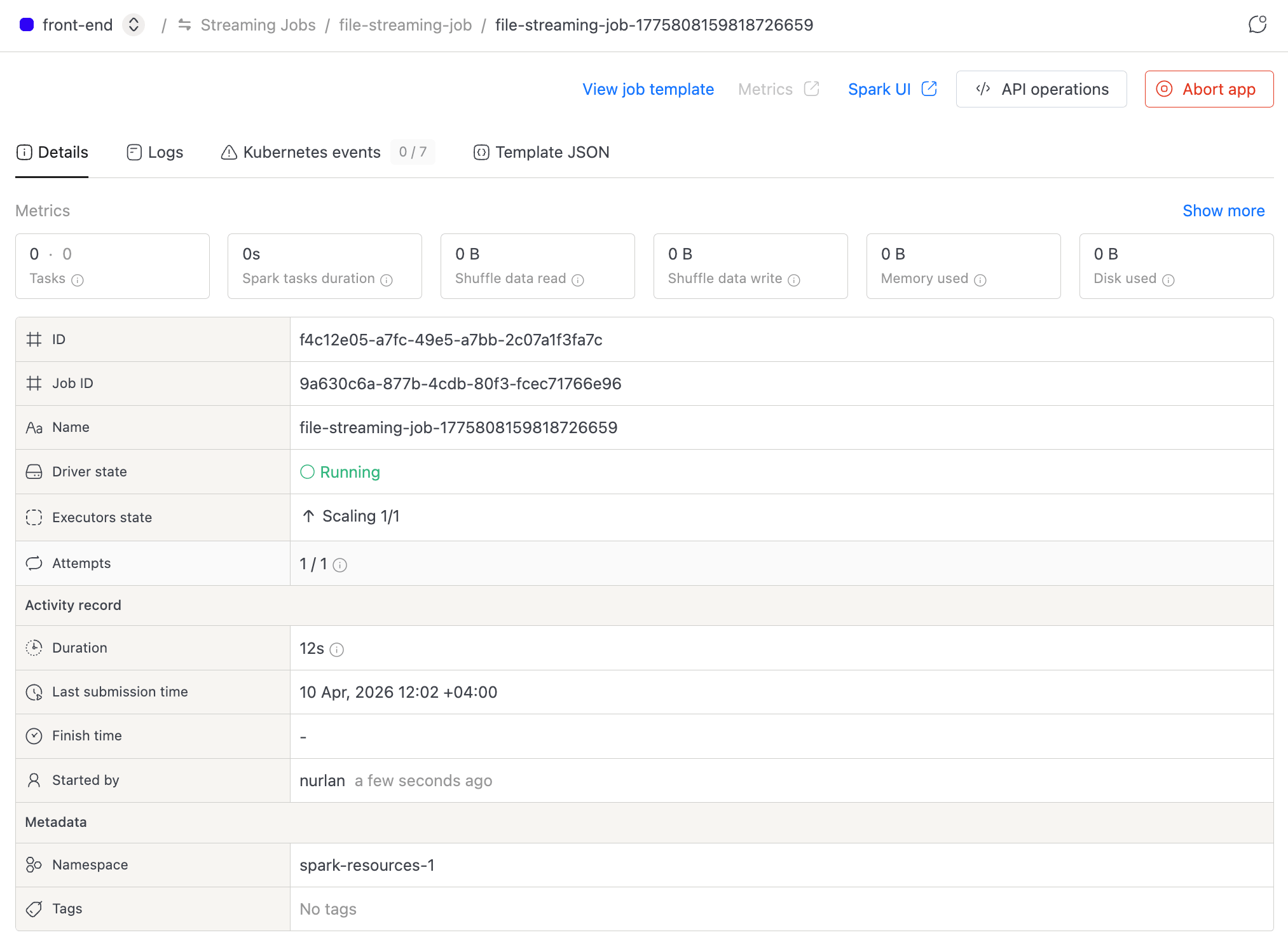Click info icon beside Spark tasks duration
This screenshot has width=1288, height=949.
[x=387, y=280]
